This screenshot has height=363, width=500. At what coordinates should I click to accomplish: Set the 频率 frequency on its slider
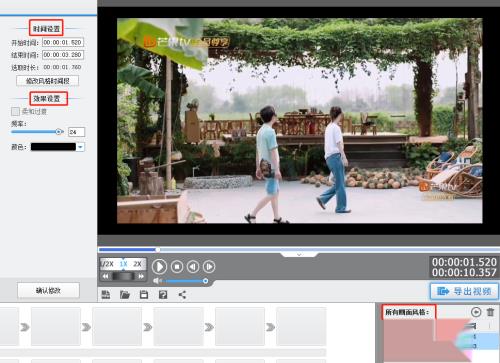coord(37,132)
